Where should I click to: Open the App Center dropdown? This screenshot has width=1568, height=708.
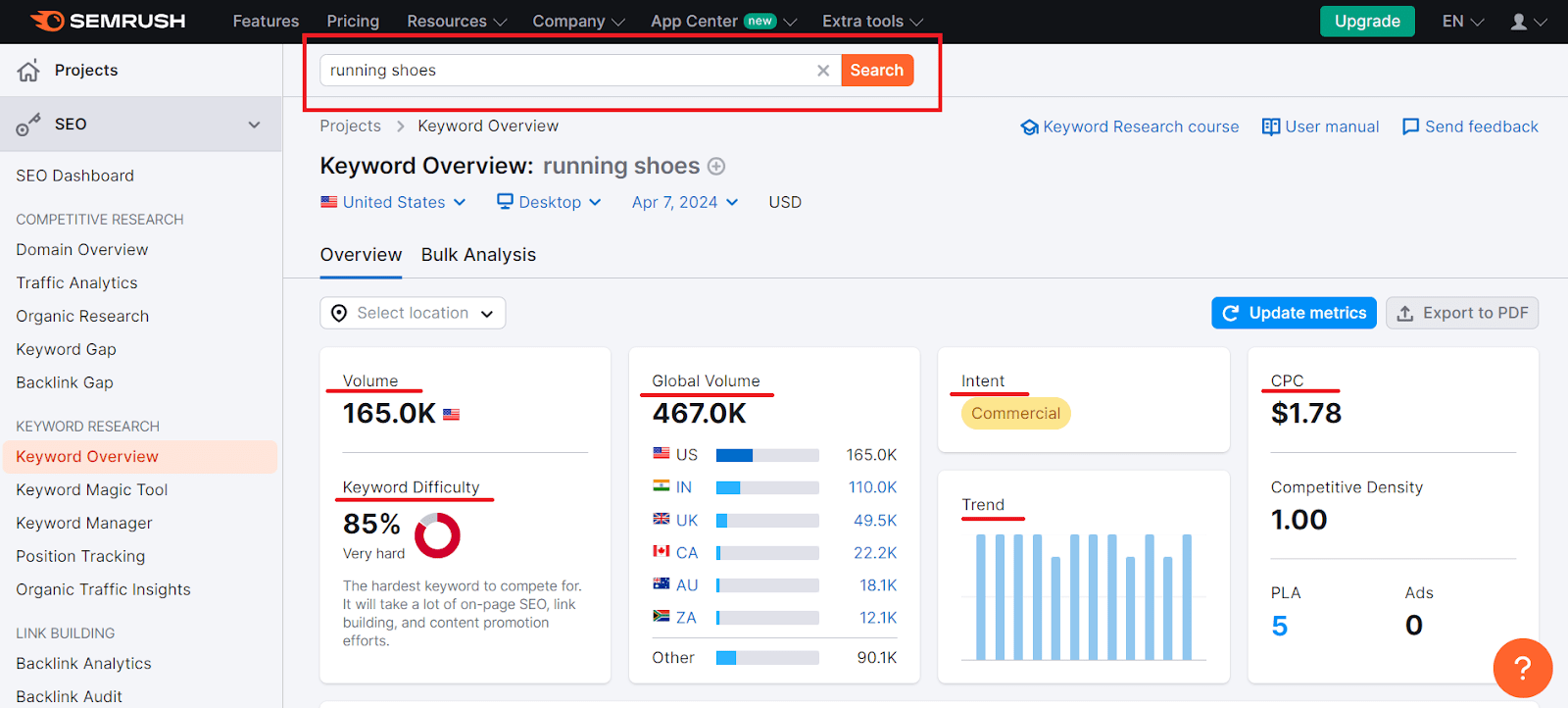coord(724,22)
